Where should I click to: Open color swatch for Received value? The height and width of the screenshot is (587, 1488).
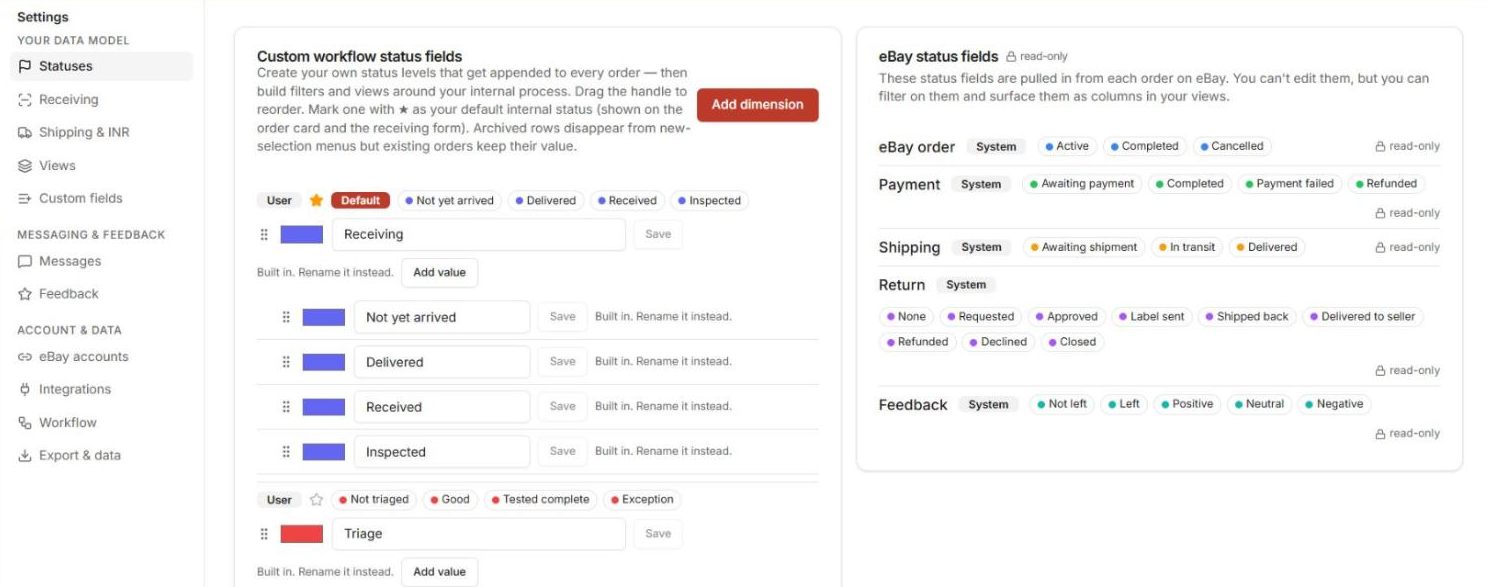coord(324,407)
